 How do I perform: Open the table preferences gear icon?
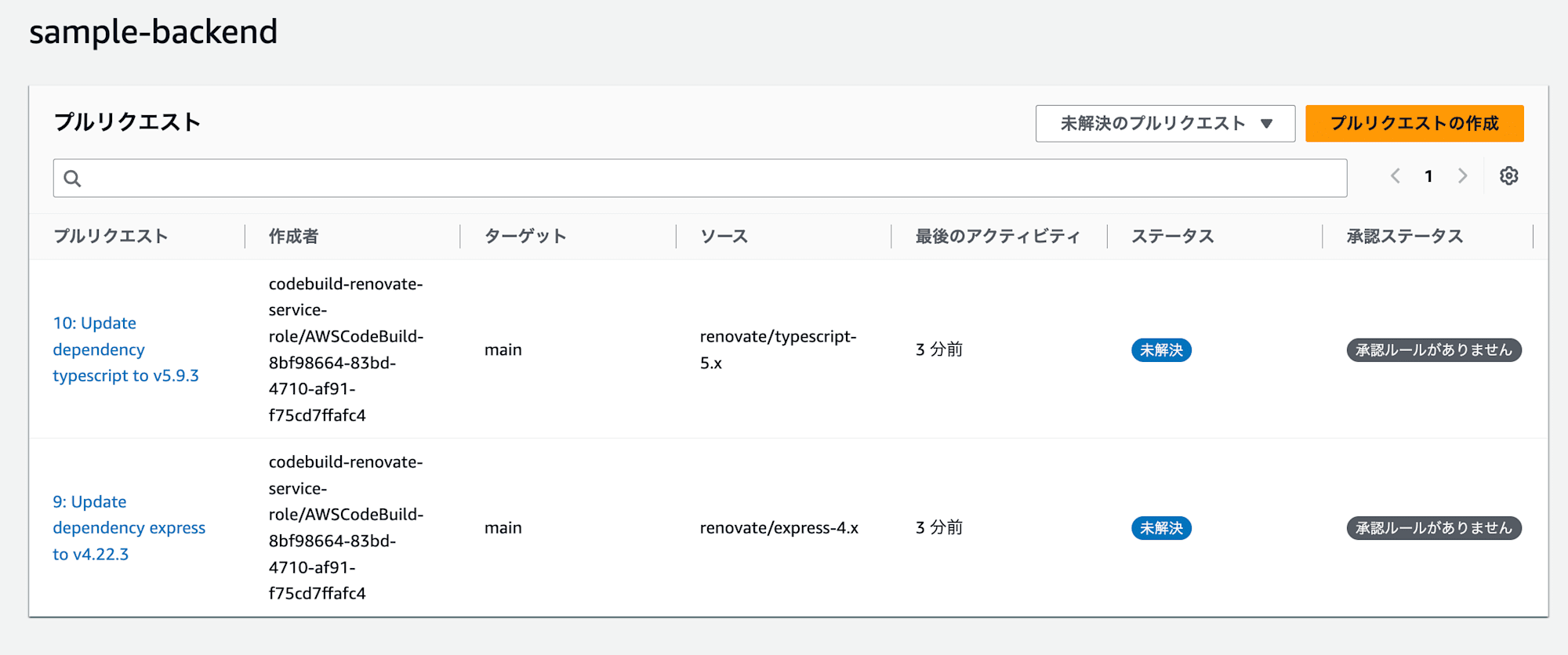[x=1508, y=176]
